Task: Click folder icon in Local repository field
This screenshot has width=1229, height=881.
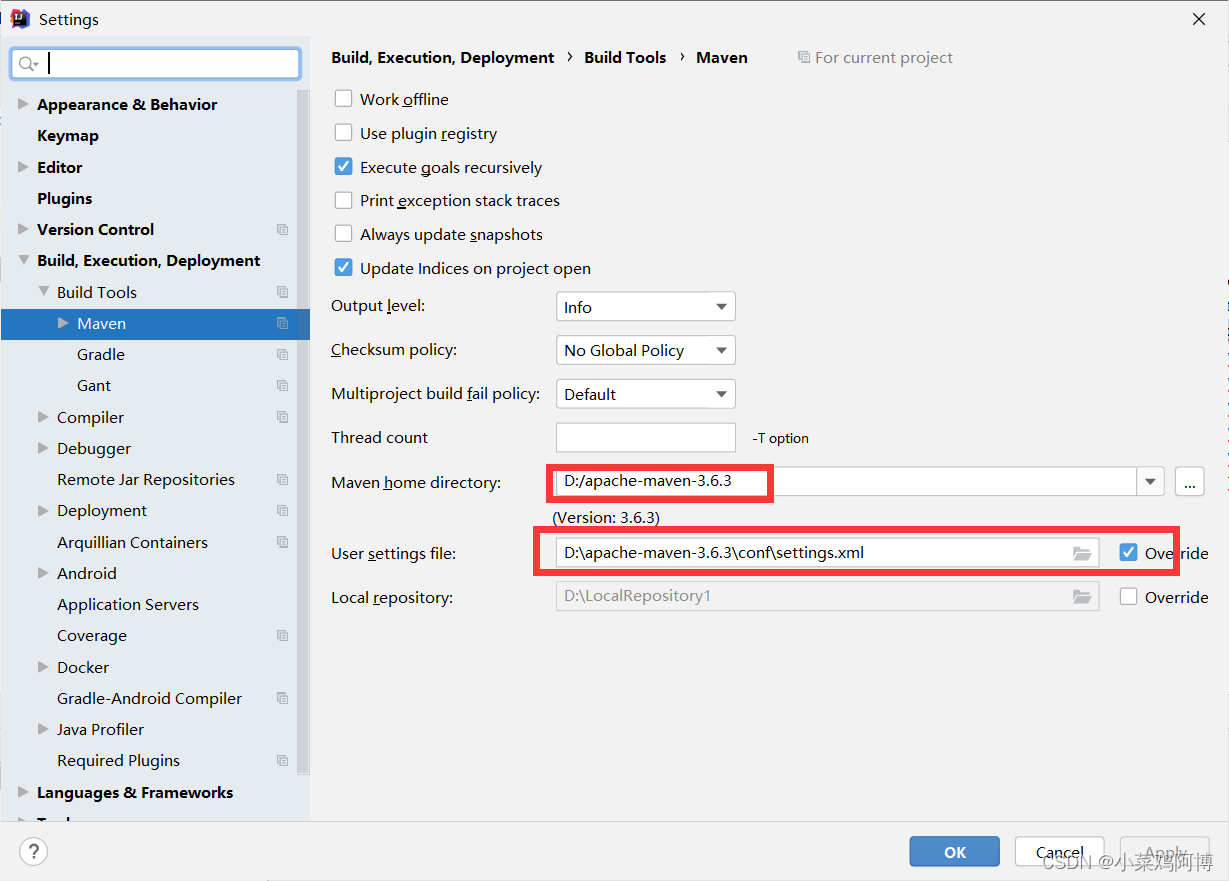Action: click(1082, 597)
